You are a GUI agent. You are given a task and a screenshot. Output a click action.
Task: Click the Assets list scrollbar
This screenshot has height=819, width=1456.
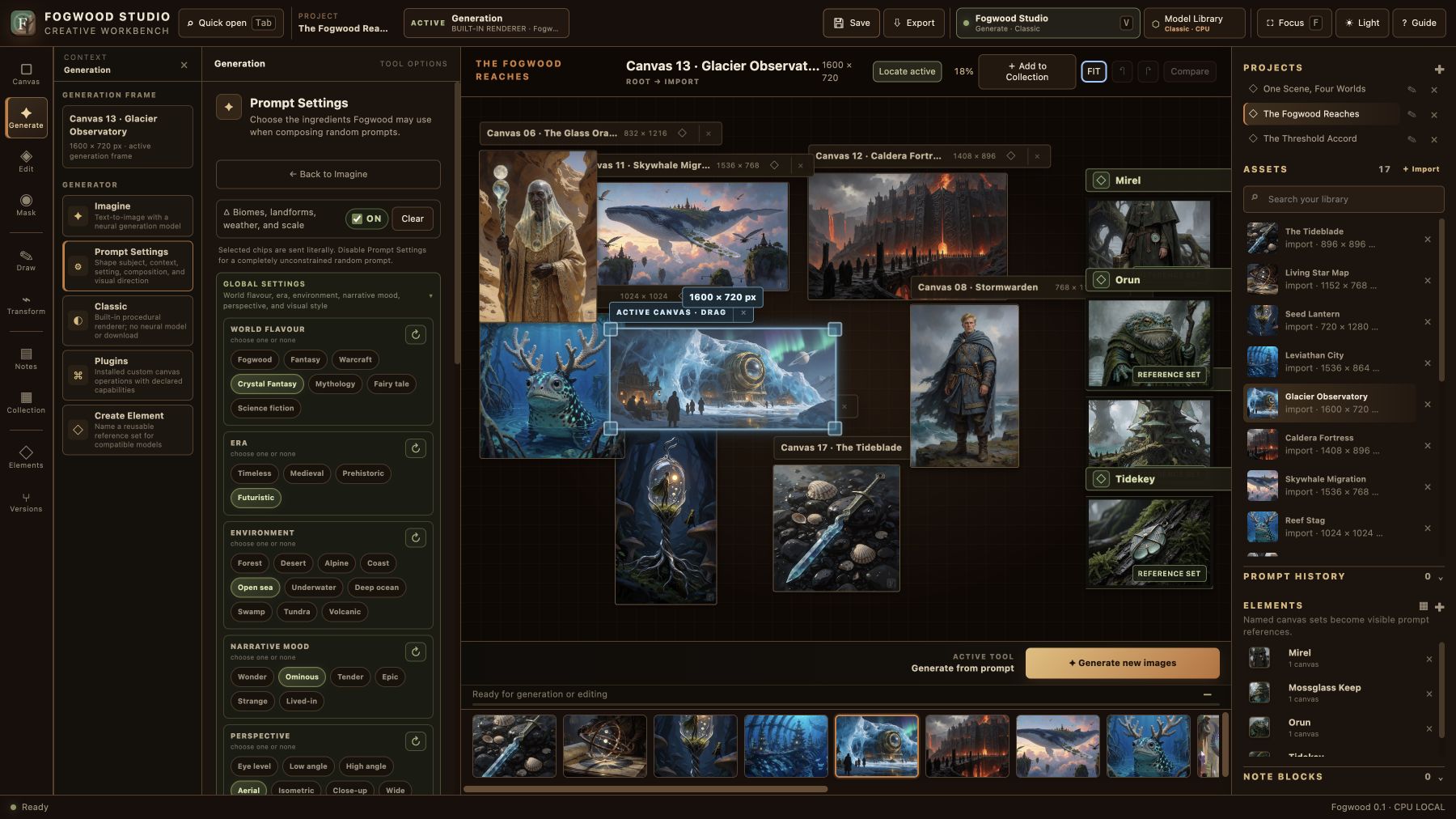point(1442,299)
